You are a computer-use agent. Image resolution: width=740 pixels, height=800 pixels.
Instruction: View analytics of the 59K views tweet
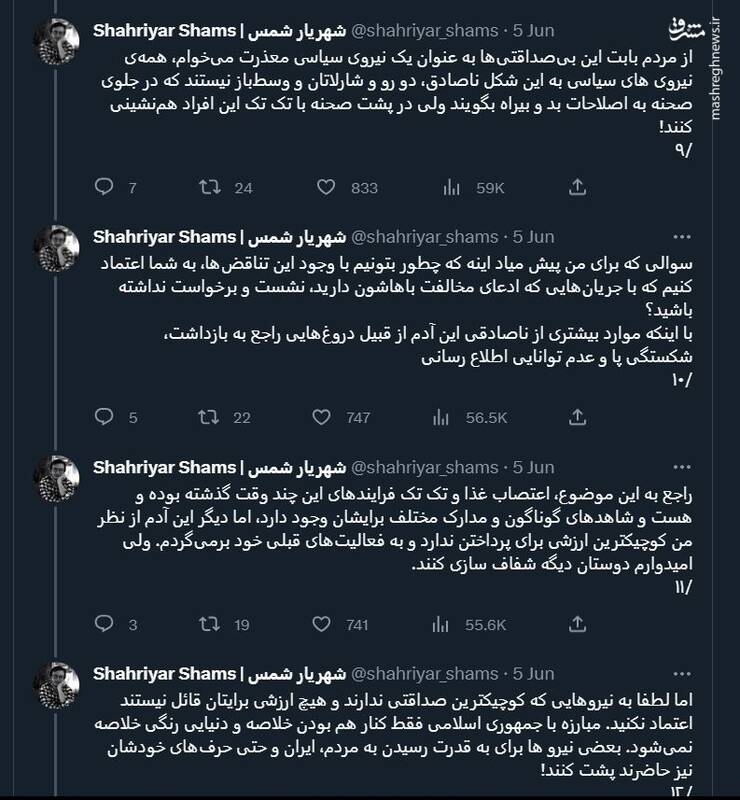pos(450,187)
